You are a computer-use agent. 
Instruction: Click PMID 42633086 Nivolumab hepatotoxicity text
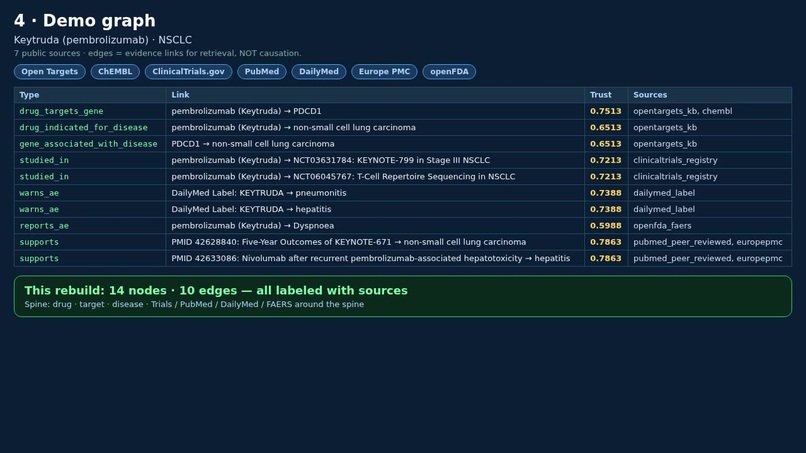(x=371, y=259)
